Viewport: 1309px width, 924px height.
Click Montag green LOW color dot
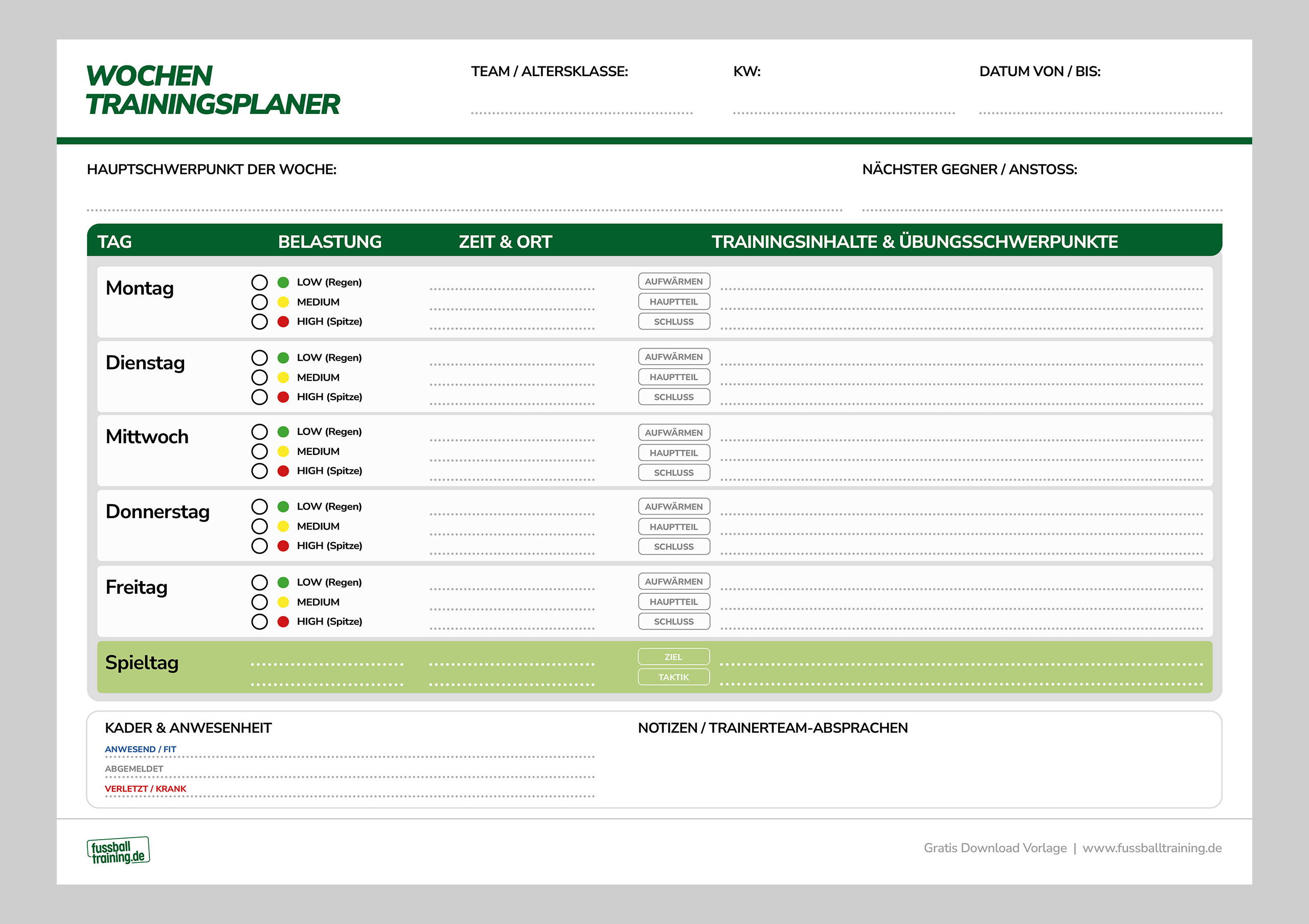283,282
